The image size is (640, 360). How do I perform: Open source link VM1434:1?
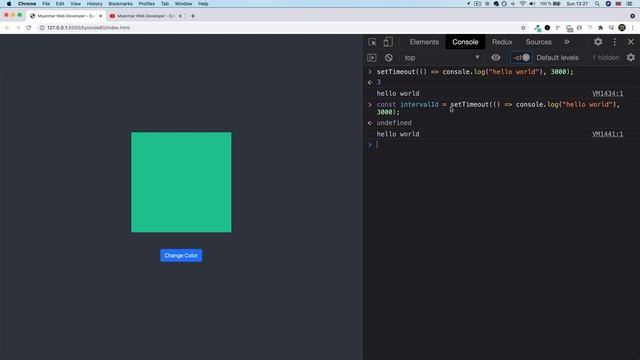click(607, 93)
